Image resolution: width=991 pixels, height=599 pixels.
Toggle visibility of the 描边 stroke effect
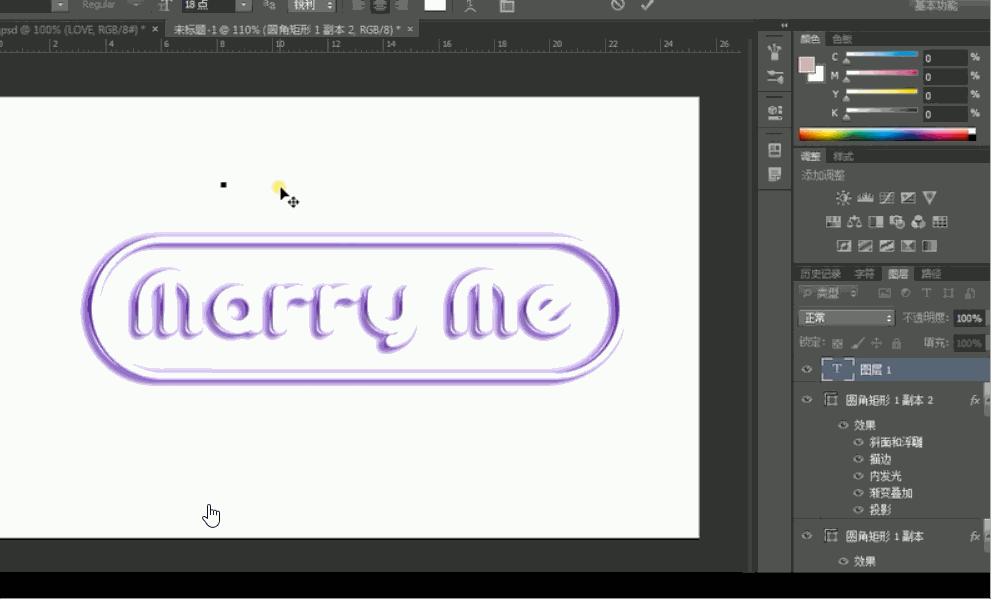(858, 458)
